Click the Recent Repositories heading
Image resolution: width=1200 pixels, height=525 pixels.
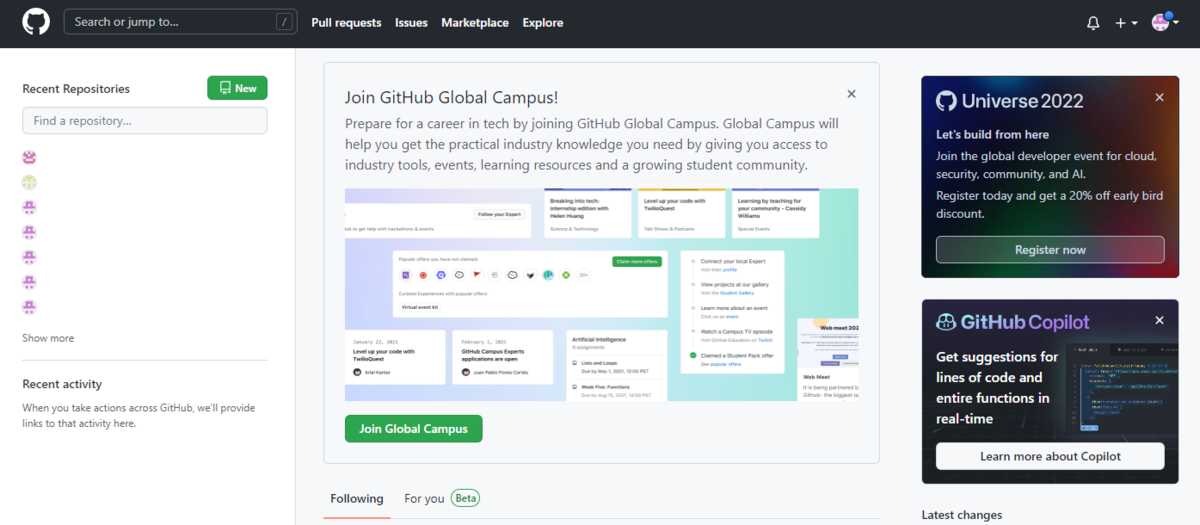coord(76,89)
